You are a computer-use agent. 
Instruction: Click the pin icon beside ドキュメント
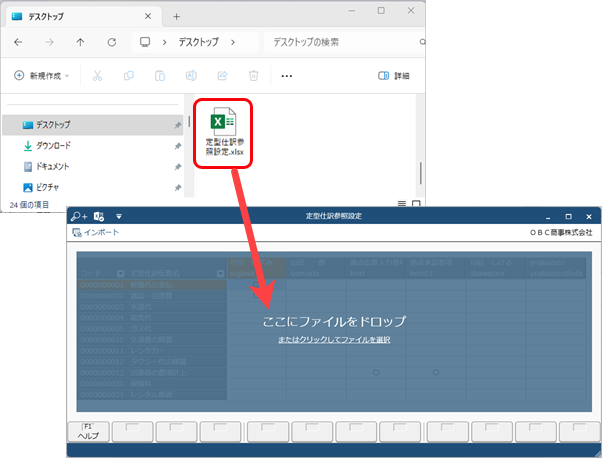click(x=177, y=167)
